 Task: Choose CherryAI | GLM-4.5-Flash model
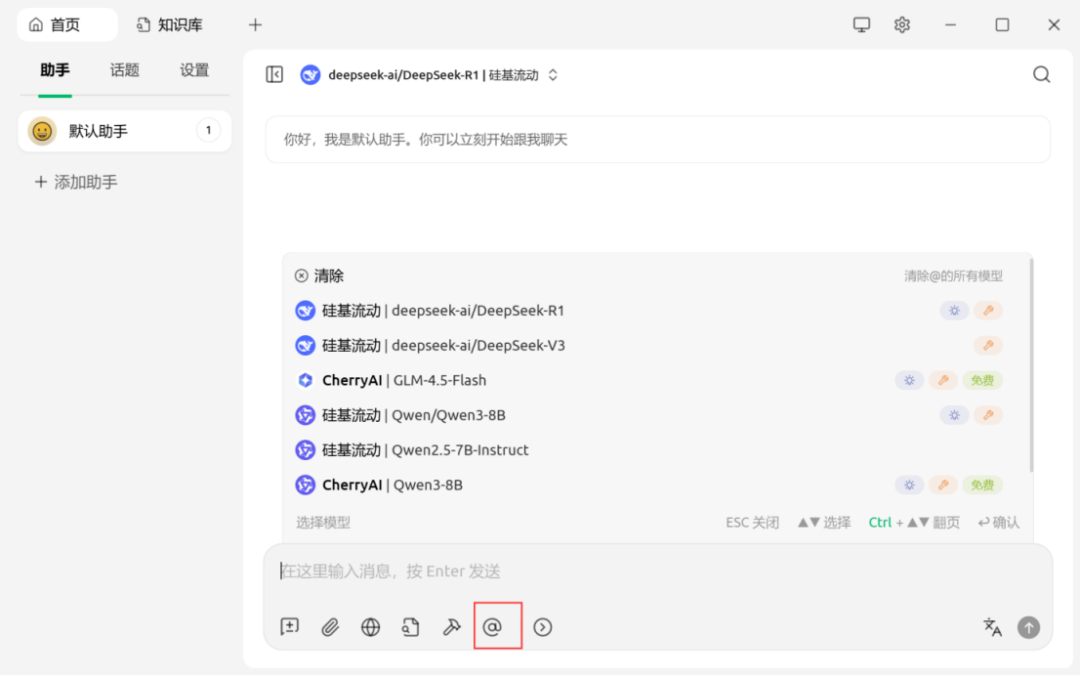point(648,380)
